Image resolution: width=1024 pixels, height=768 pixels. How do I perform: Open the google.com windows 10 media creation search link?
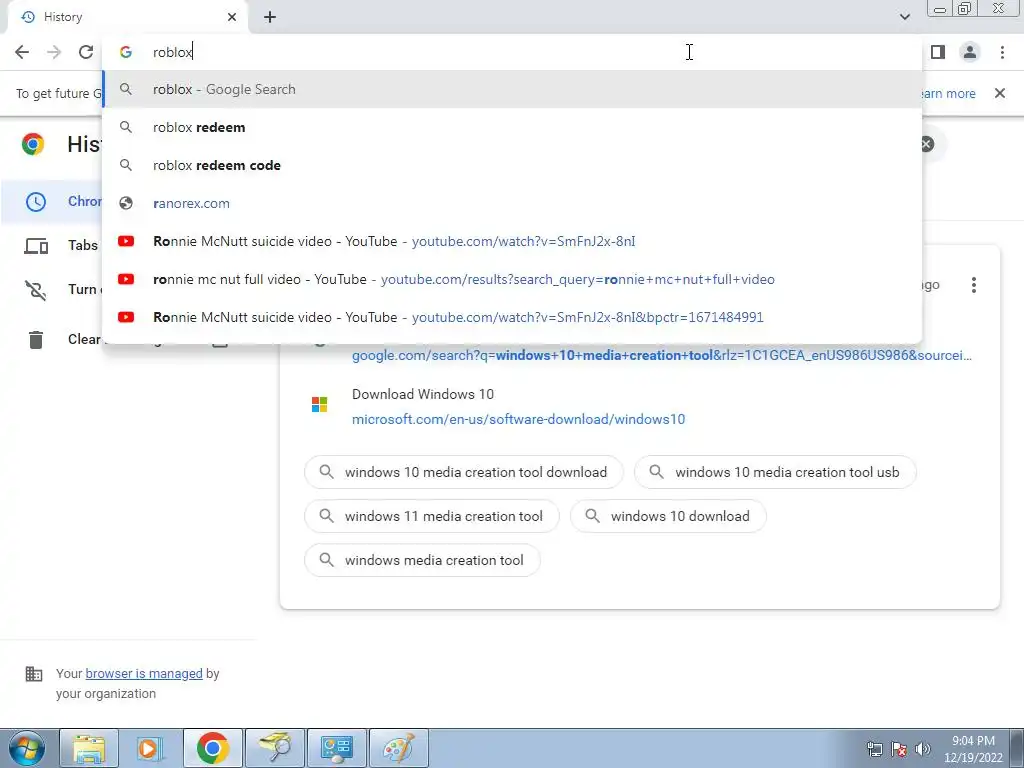coord(662,355)
